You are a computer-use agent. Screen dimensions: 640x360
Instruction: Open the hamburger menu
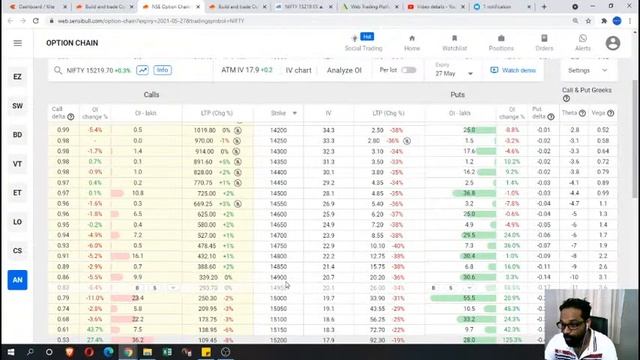(18, 43)
